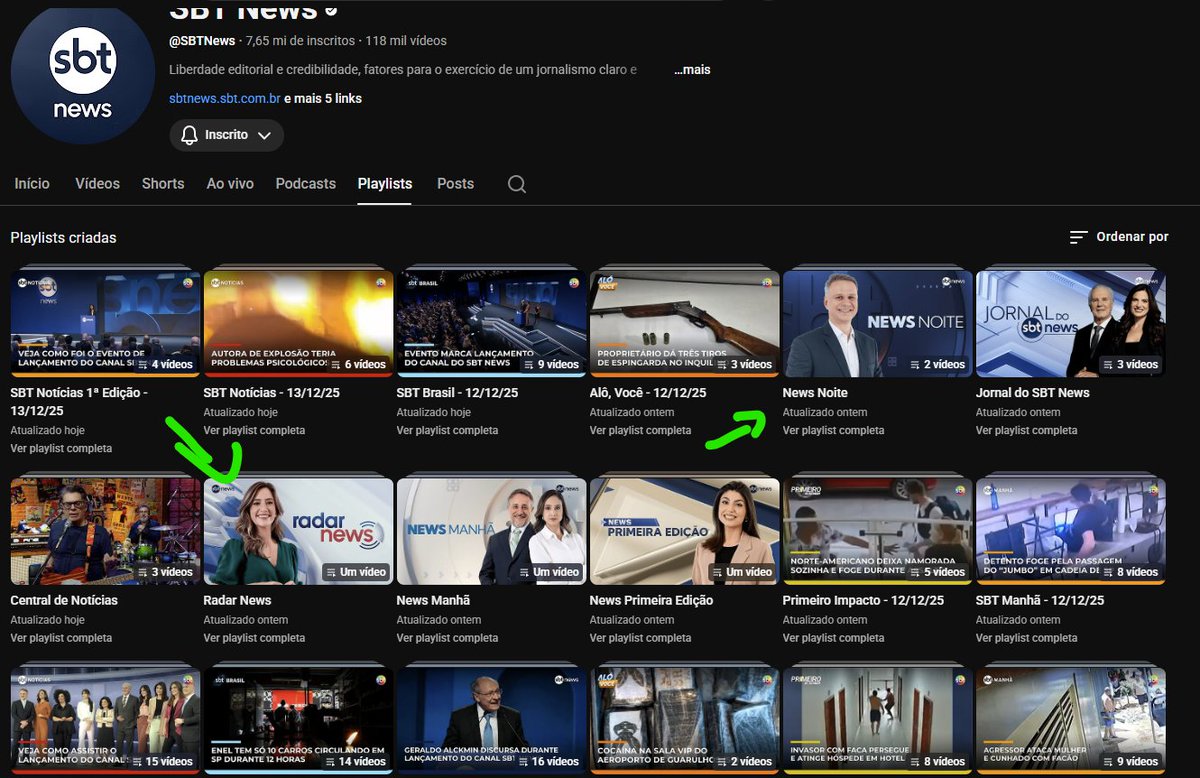Click Ver playlist completa under Central de Notícias

pos(61,638)
